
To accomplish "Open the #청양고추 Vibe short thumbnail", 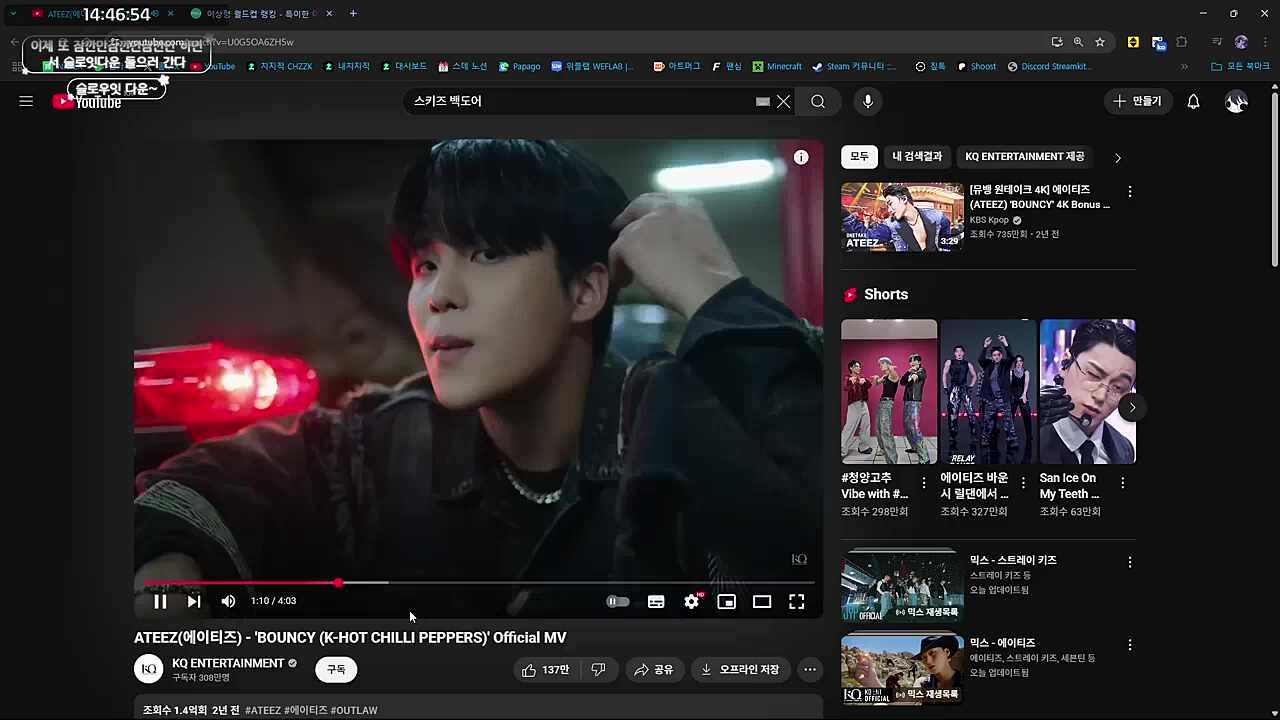I will tap(889, 391).
